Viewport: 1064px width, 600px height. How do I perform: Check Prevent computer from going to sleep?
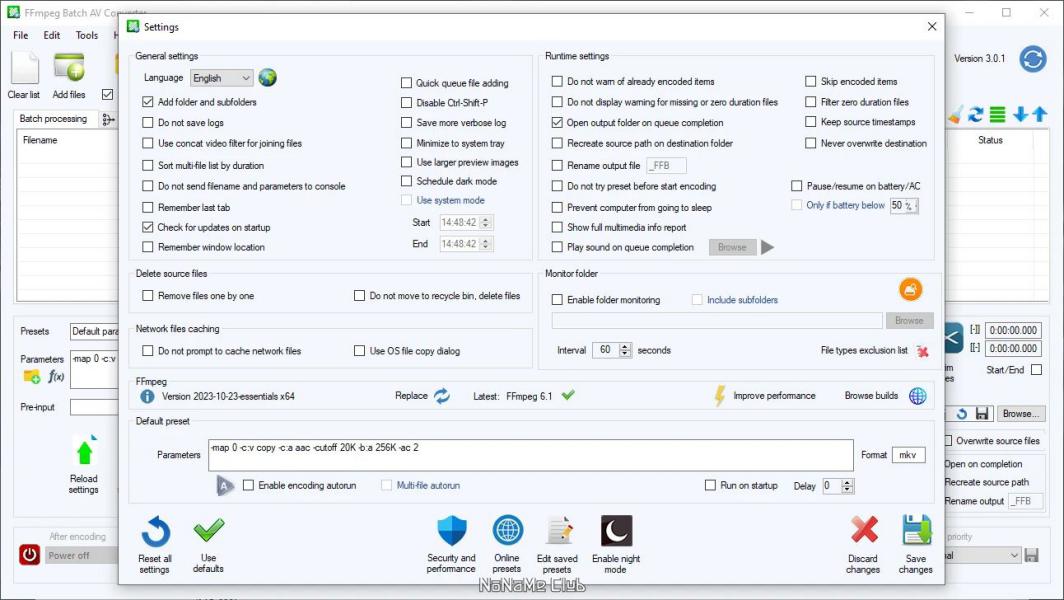point(557,208)
